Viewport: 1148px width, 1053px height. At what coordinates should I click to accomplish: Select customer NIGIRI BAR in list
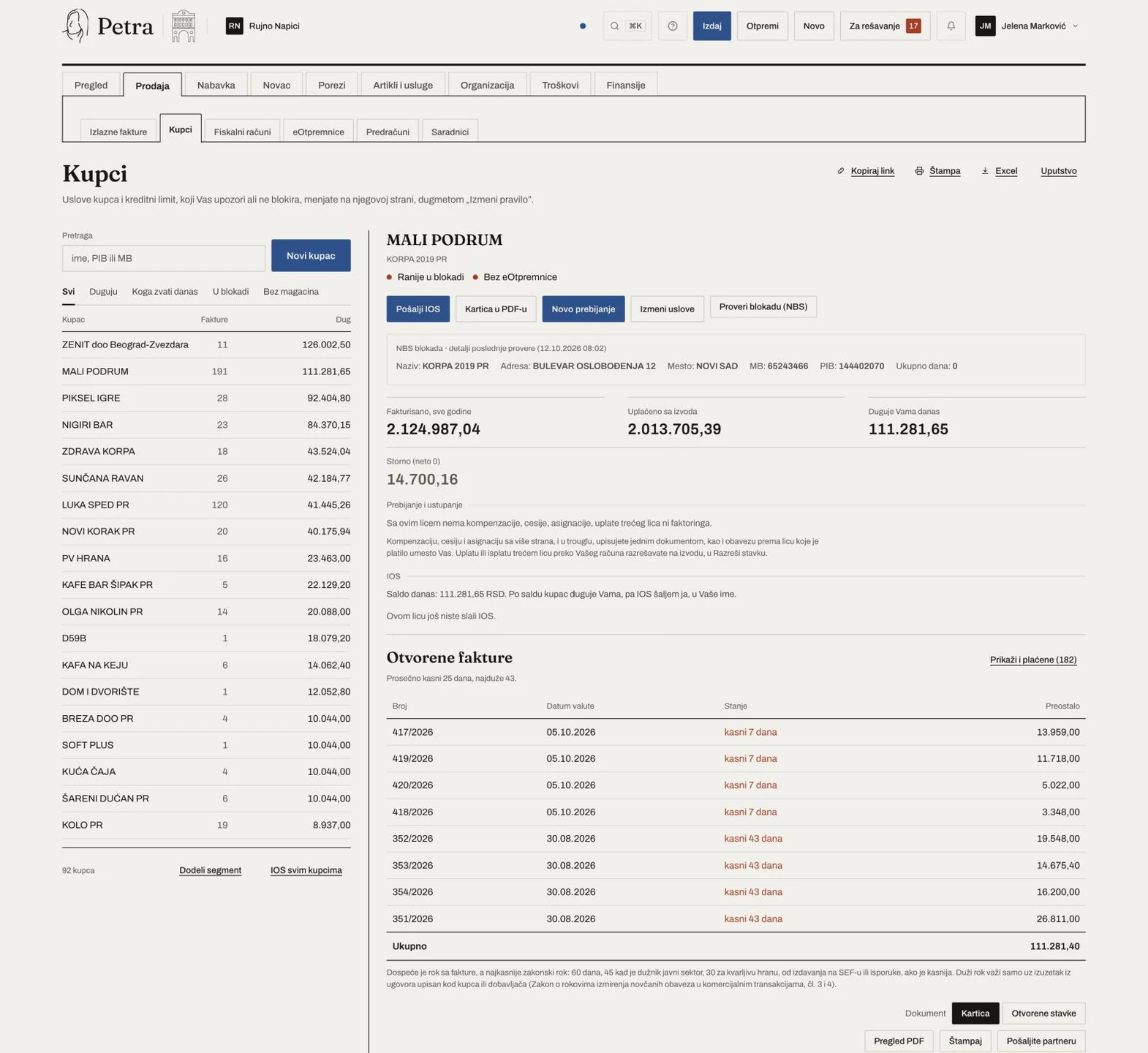[206, 425]
